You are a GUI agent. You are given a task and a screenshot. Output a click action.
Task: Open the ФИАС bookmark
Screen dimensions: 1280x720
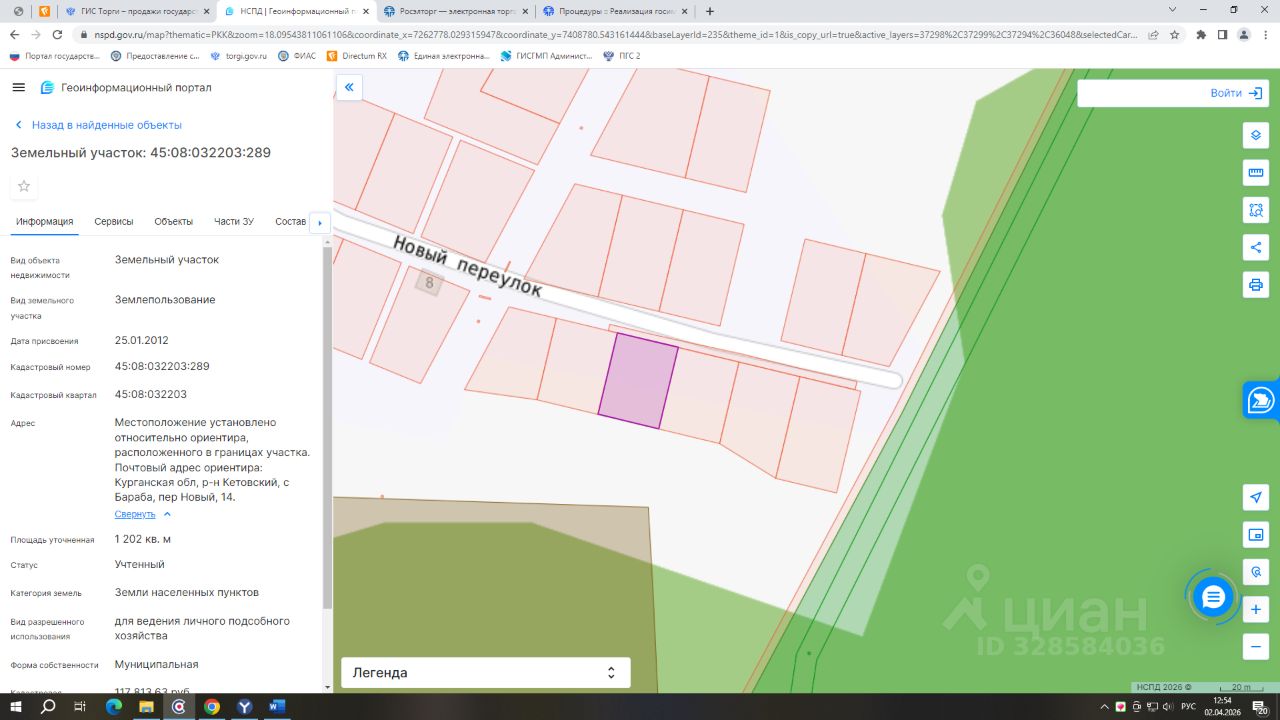click(x=297, y=56)
